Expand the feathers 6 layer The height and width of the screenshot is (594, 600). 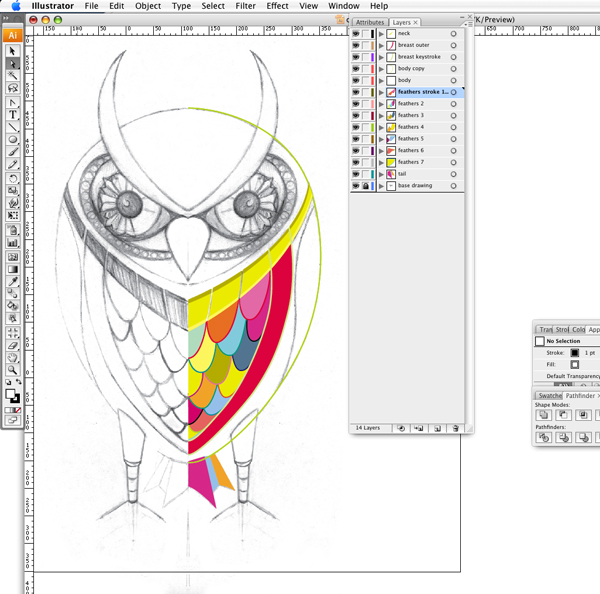[x=381, y=151]
